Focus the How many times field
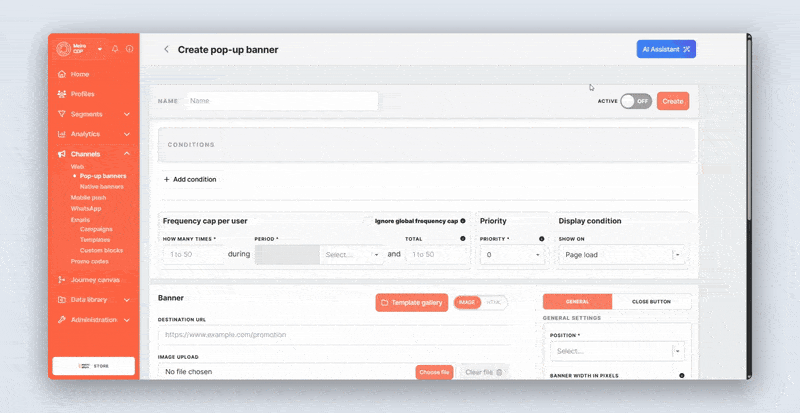The width and height of the screenshot is (800, 413). (194, 254)
